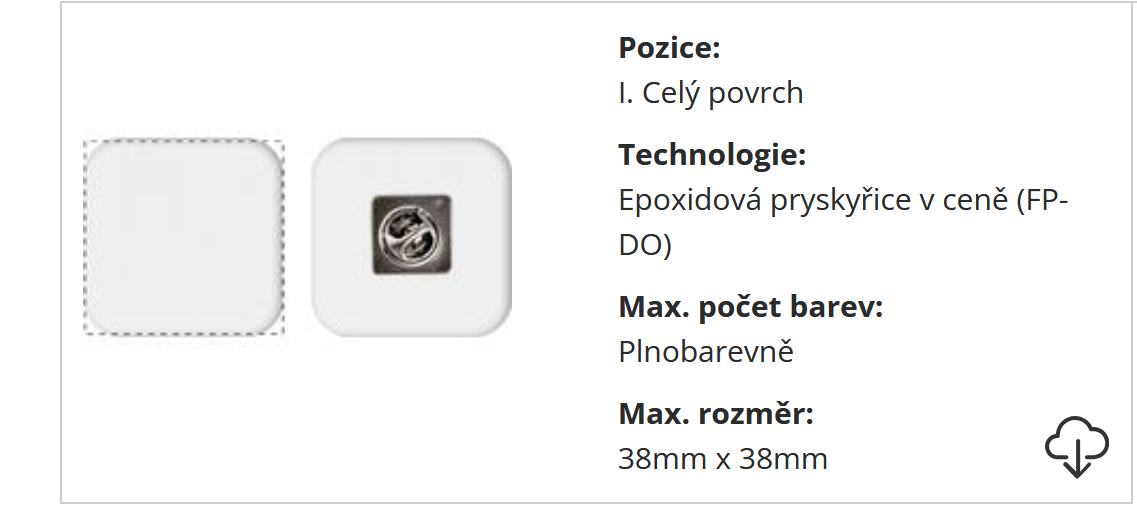Click the "DO)" text on second line
The width and height of the screenshot is (1137, 511).
point(645,245)
